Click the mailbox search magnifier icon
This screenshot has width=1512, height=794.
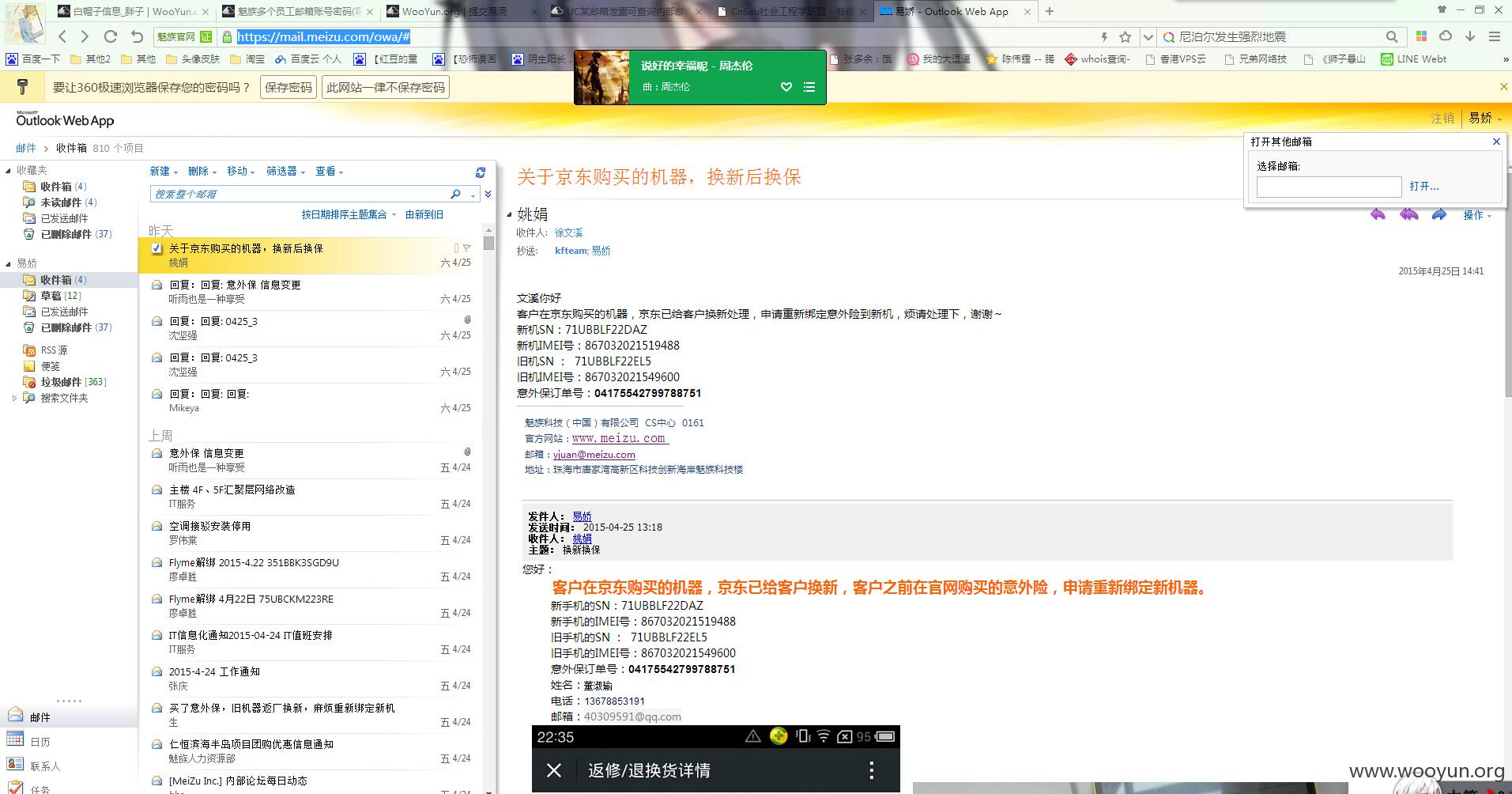click(455, 194)
